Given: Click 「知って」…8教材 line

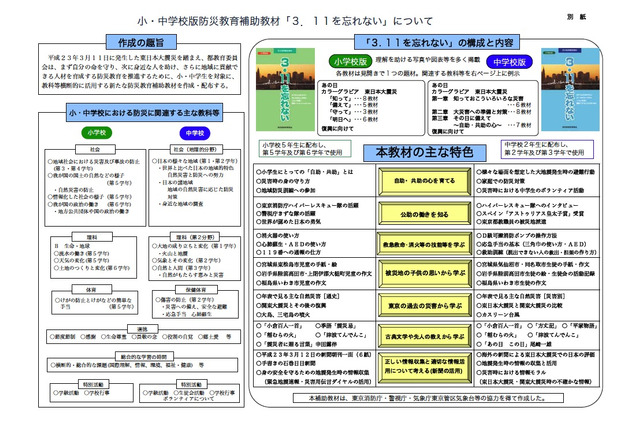Looking at the screenshot, I should click(354, 98).
